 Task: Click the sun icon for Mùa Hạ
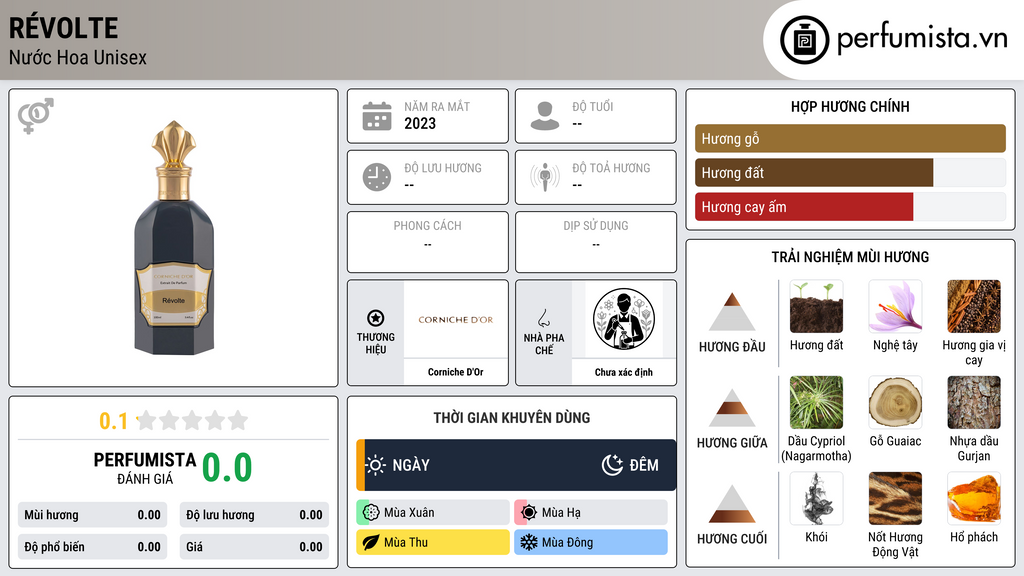[529, 513]
